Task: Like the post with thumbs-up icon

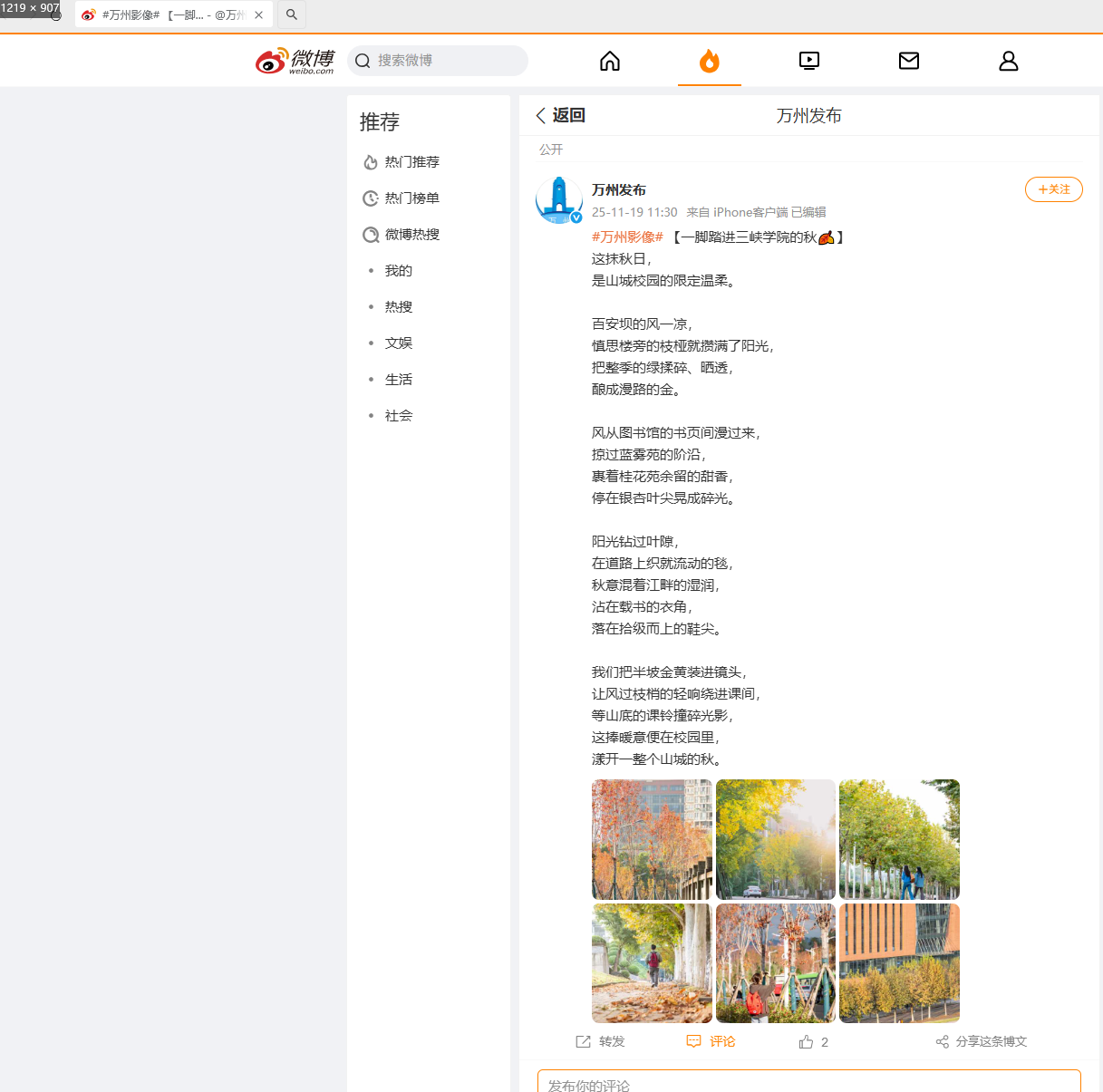Action: point(806,1042)
